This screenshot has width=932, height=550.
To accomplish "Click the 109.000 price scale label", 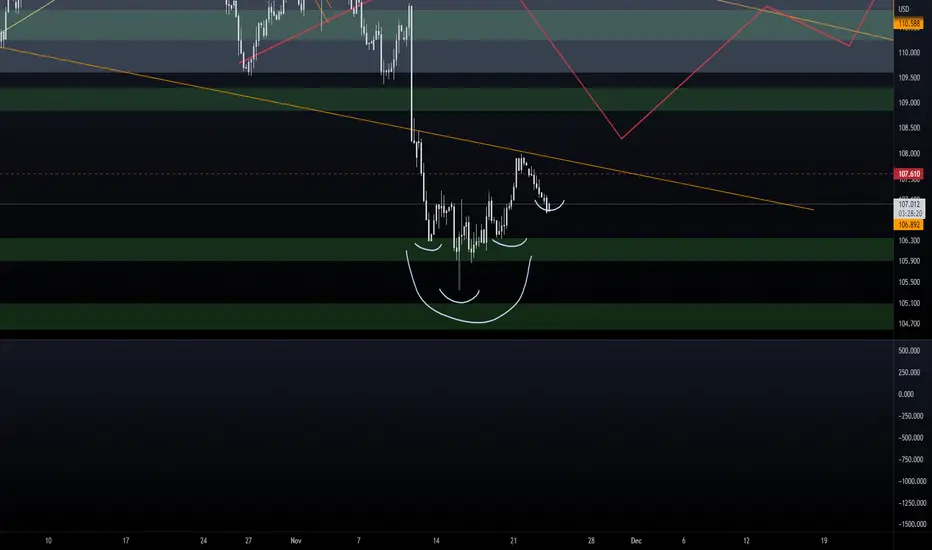I will (909, 103).
